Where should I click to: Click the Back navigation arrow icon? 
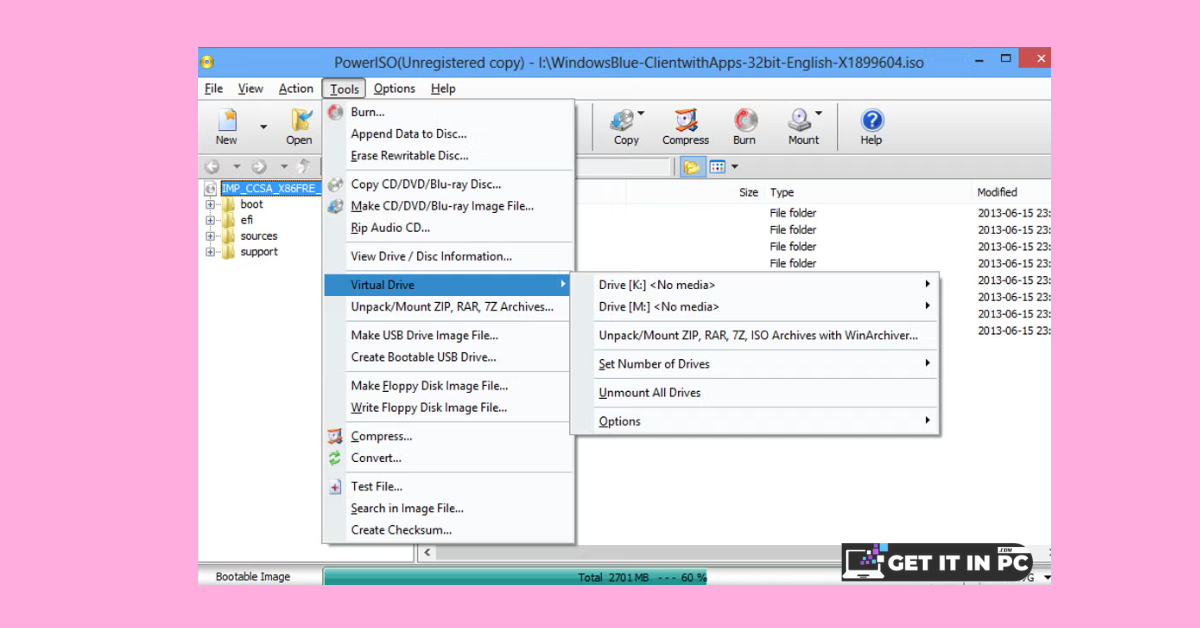[212, 167]
